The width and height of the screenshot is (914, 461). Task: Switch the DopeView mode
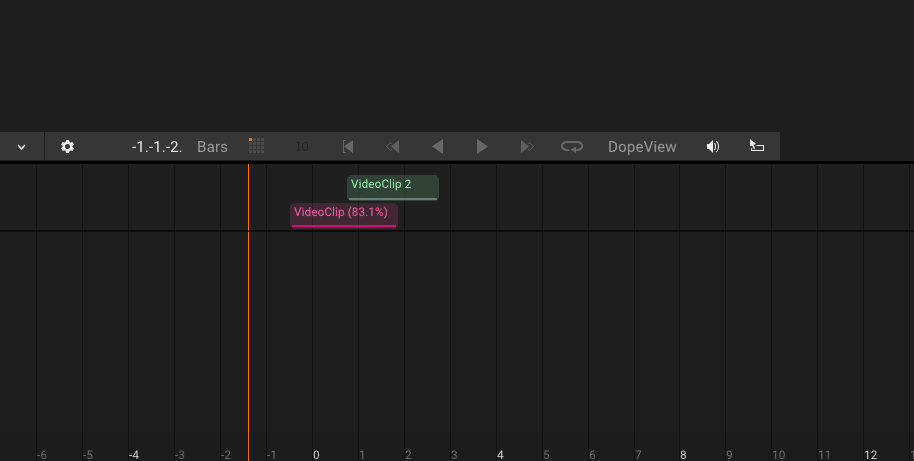tap(642, 147)
